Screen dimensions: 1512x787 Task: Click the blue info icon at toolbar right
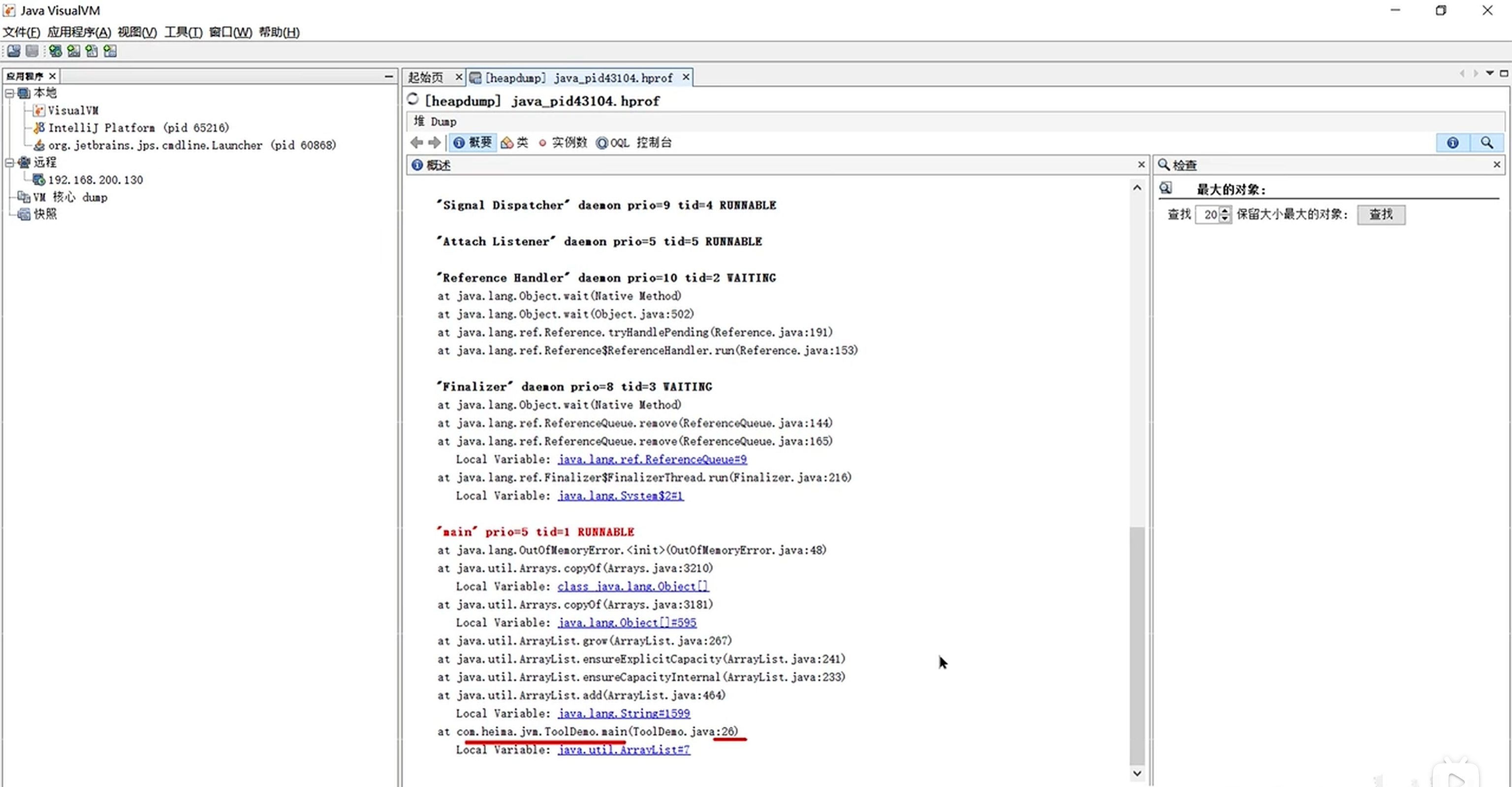[x=1452, y=142]
